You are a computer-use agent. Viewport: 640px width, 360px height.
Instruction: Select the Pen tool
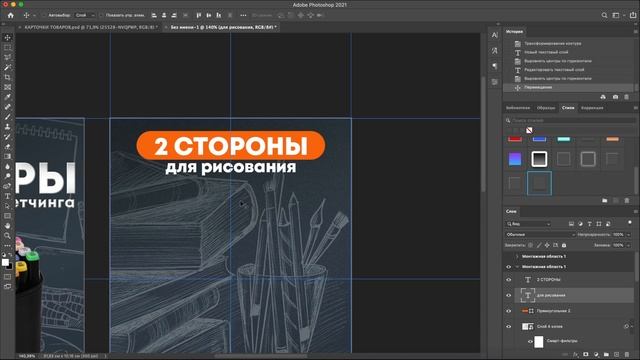click(x=7, y=186)
